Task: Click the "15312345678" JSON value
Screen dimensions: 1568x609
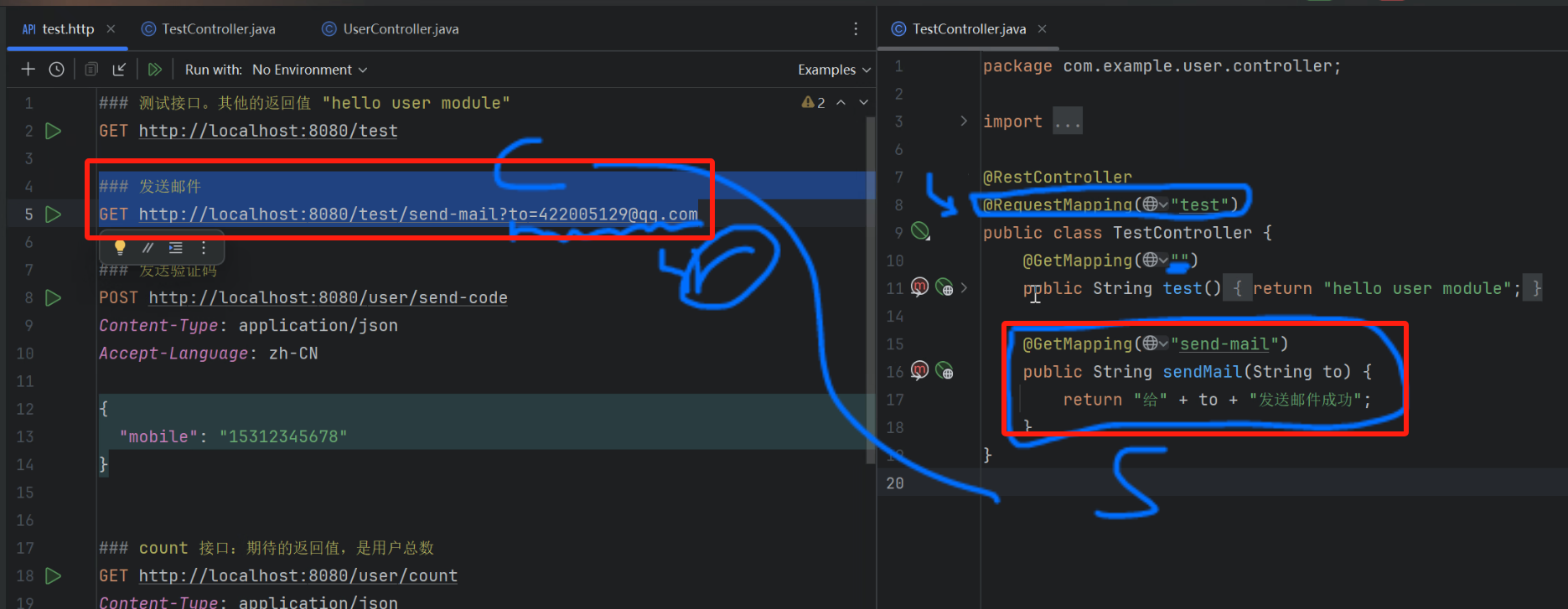Action: [x=283, y=436]
